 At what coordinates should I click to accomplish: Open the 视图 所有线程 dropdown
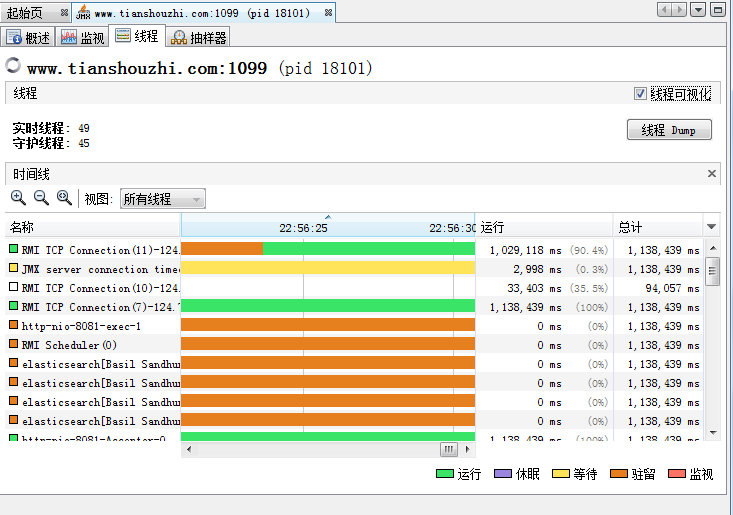(162, 199)
